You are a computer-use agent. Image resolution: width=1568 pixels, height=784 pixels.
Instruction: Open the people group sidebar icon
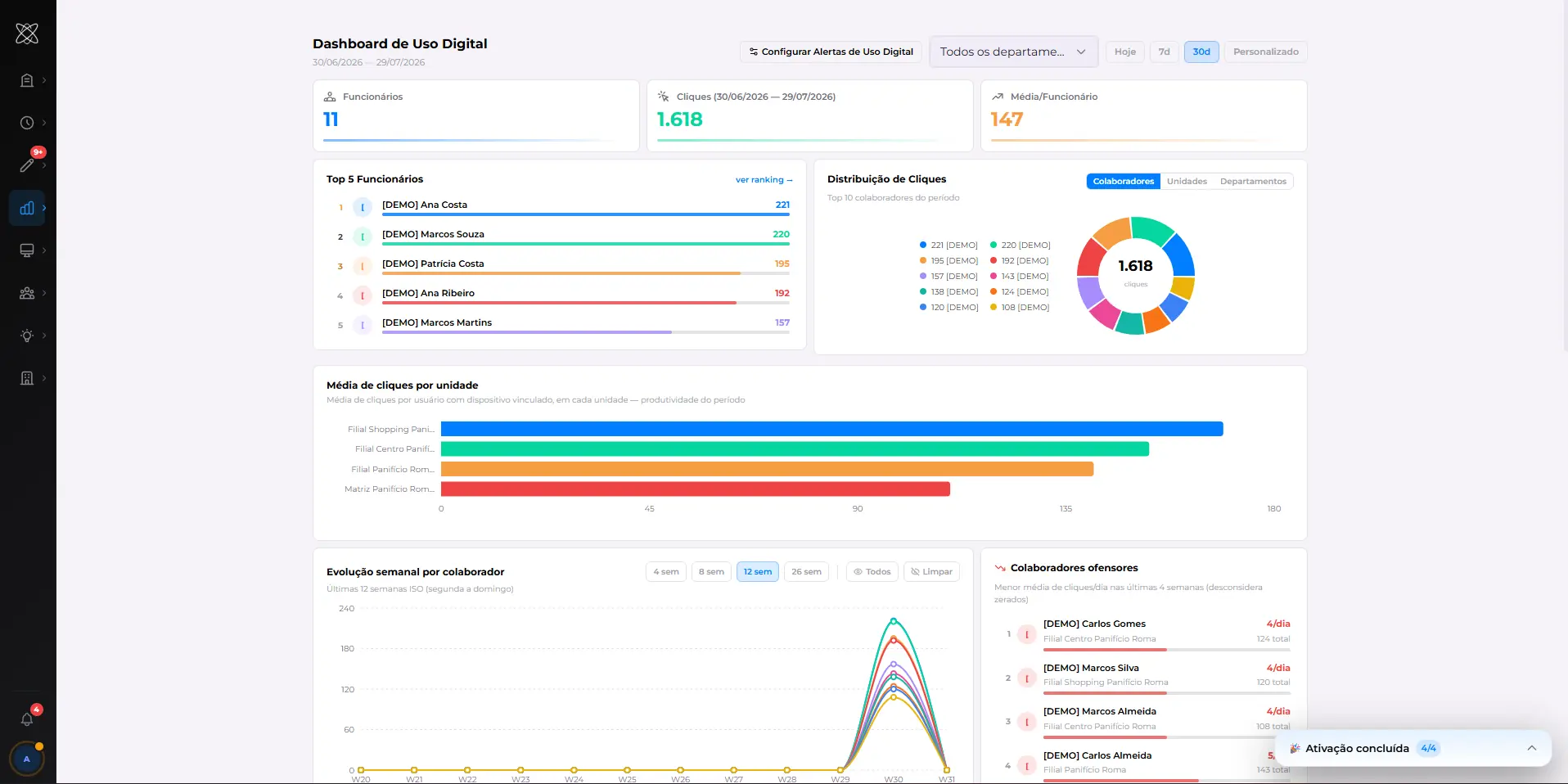27,293
